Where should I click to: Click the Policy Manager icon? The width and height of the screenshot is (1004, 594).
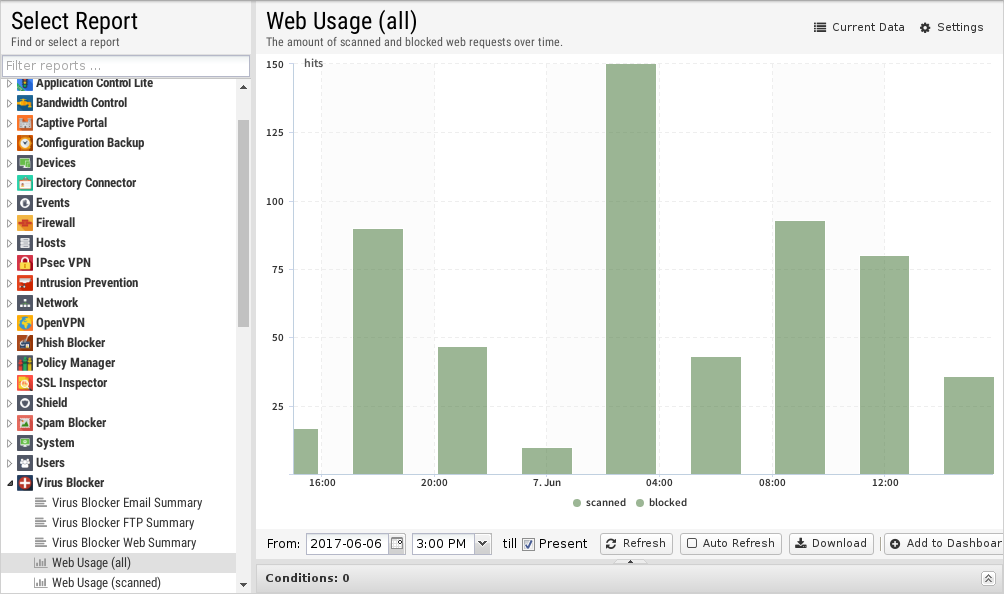24,363
